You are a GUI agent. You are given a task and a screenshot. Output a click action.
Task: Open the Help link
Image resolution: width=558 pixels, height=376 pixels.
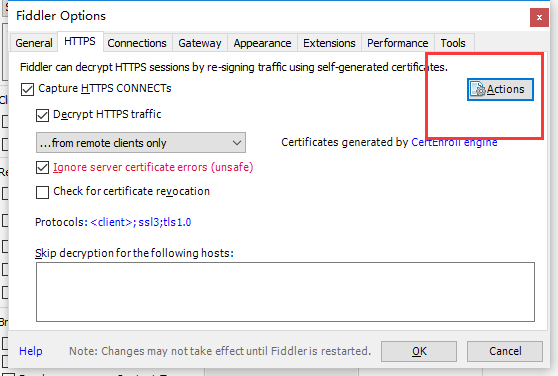(x=31, y=351)
